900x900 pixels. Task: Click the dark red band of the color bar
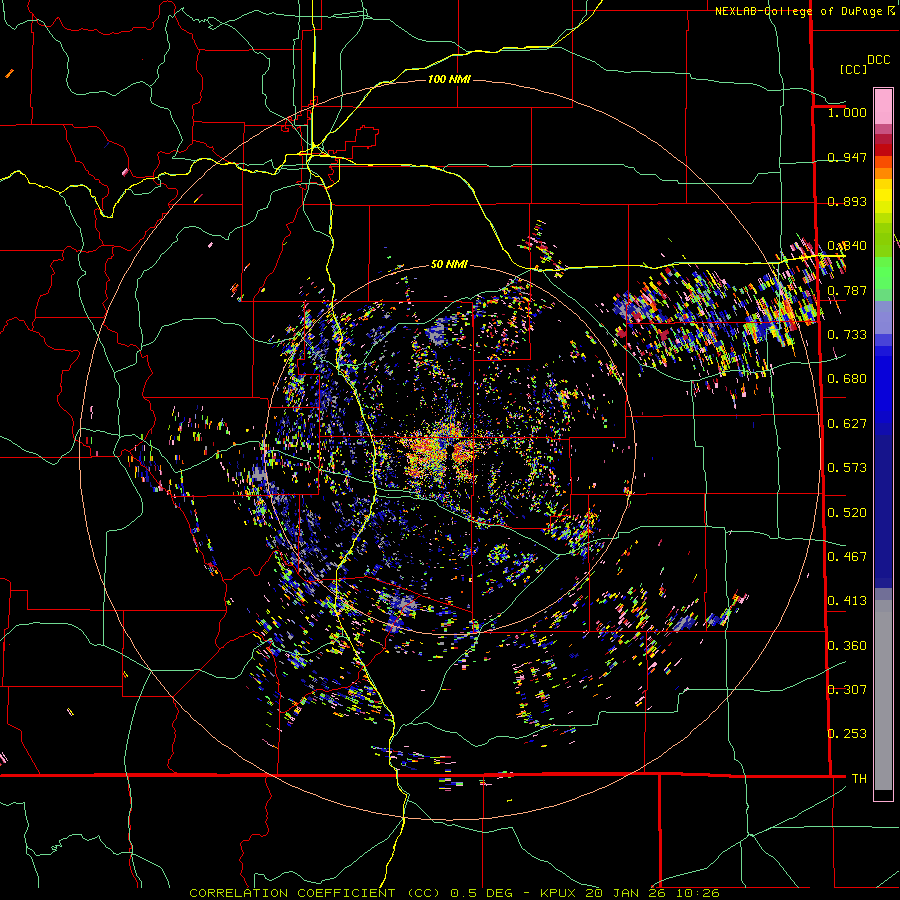tap(883, 149)
